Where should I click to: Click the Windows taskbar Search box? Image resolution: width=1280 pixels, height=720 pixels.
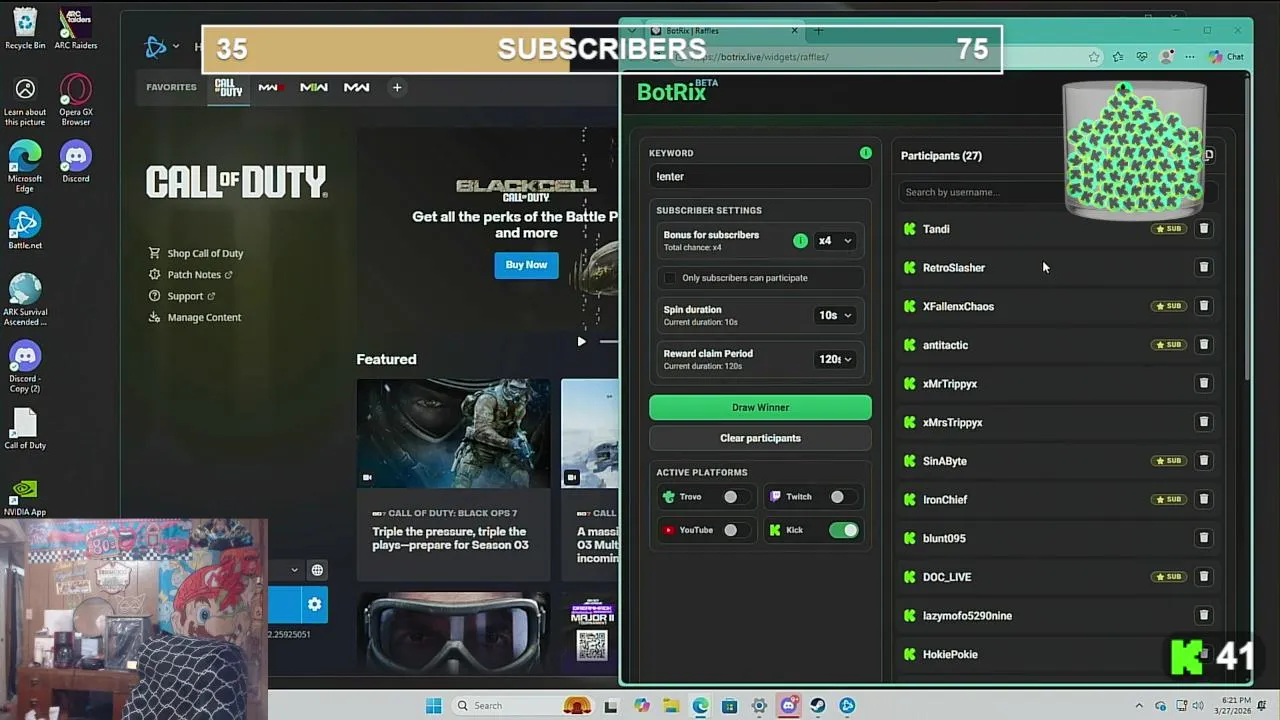[x=520, y=706]
